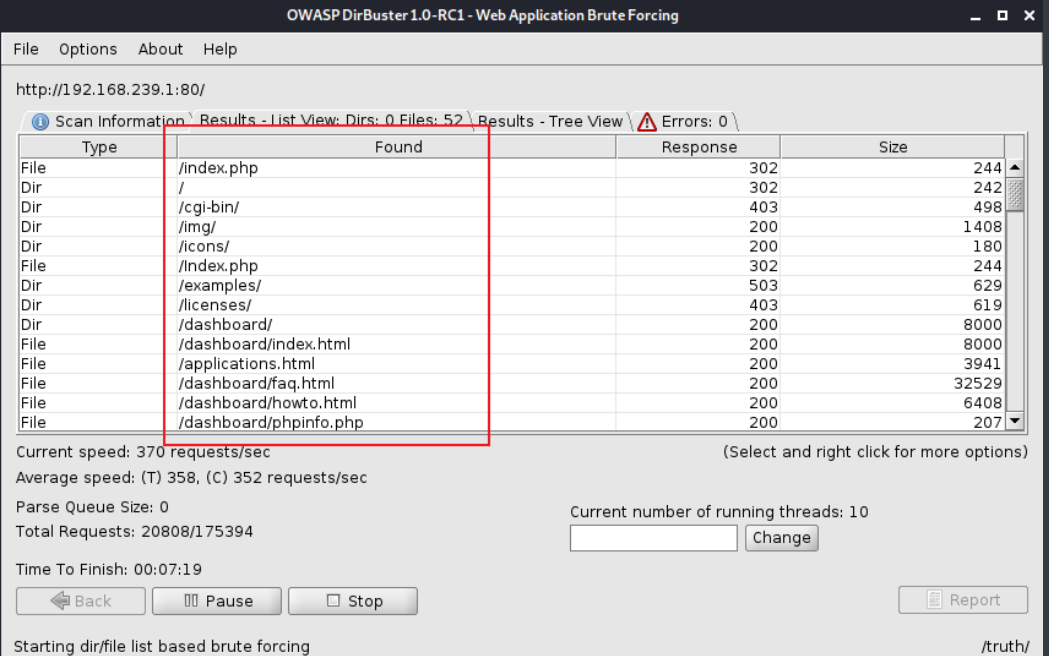
Task: Sort by the Type column header
Action: 99,147
